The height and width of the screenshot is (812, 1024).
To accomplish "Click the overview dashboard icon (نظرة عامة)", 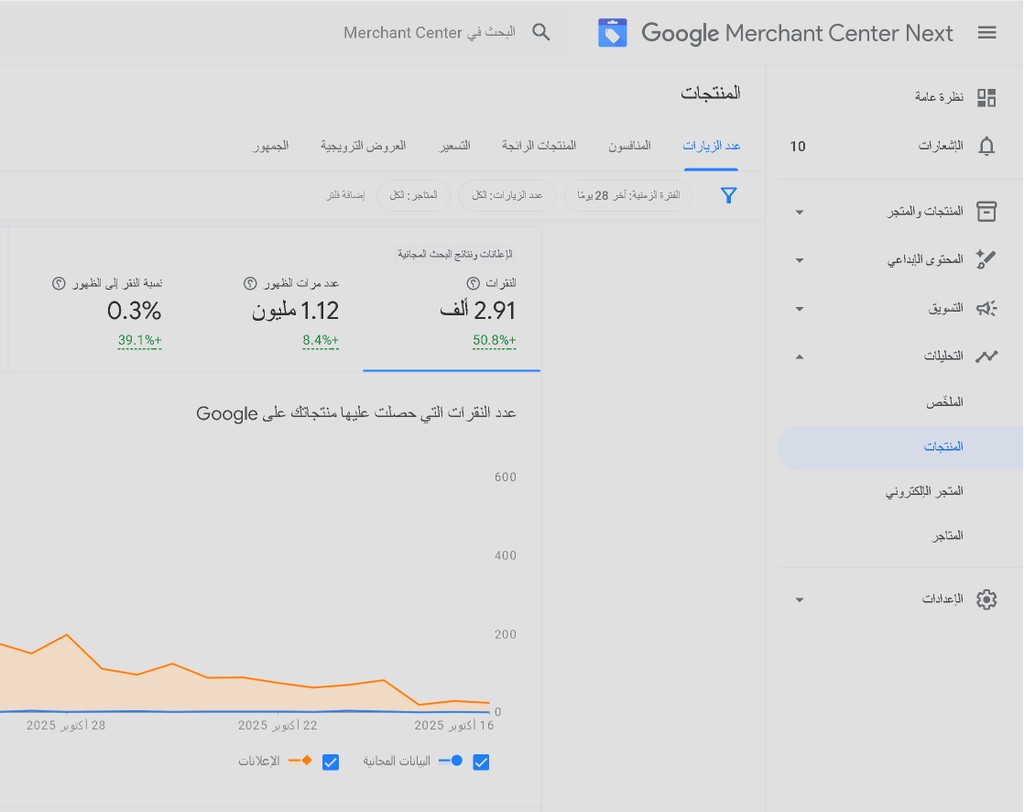I will click(x=986, y=97).
